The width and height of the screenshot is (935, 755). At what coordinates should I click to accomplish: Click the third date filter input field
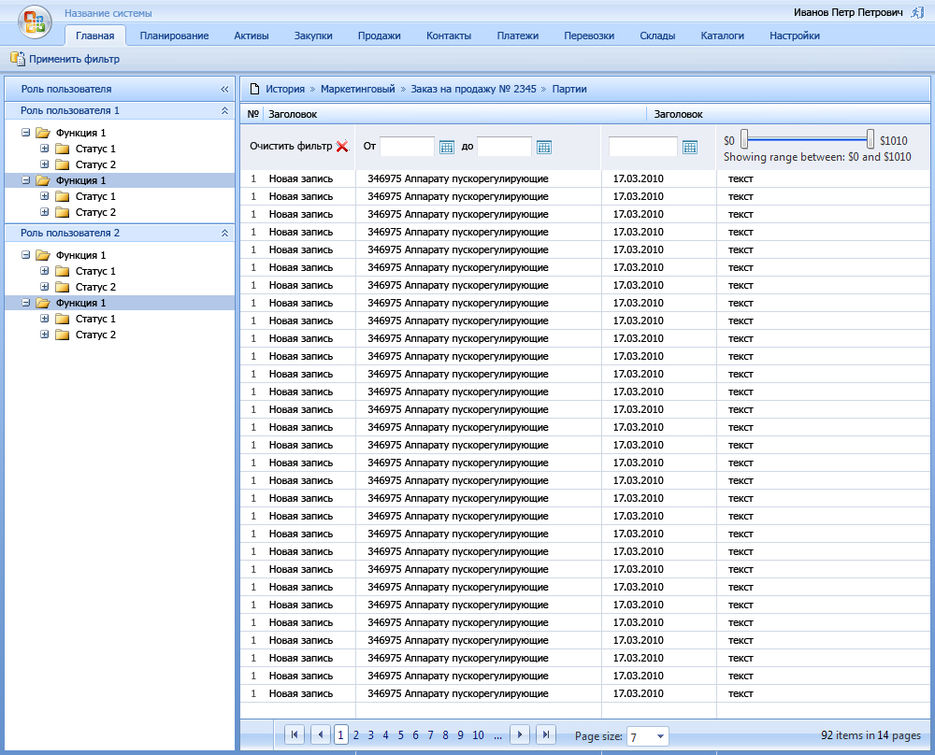click(x=643, y=147)
